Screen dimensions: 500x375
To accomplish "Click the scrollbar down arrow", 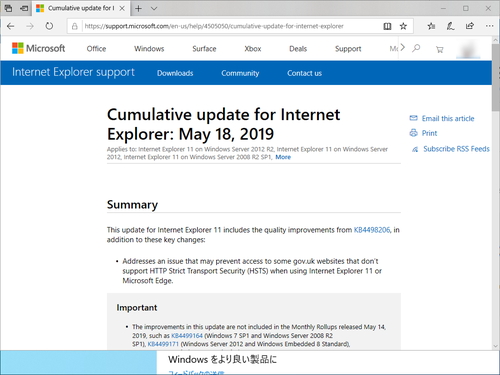I will [496, 346].
